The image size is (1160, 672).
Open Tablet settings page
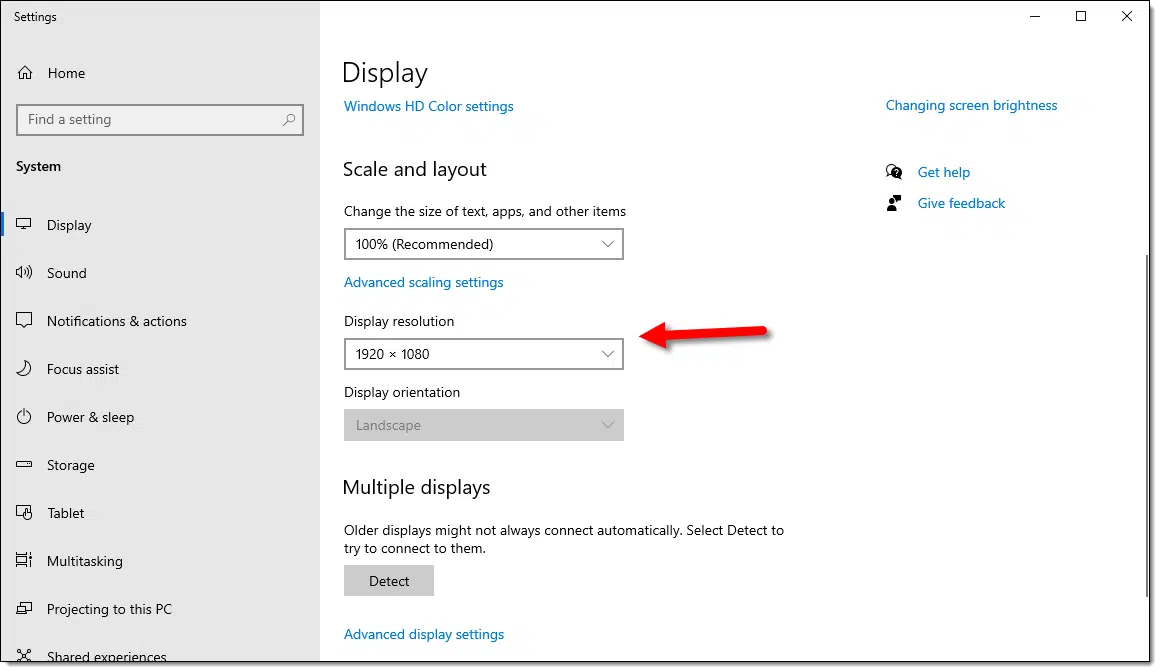tap(66, 513)
